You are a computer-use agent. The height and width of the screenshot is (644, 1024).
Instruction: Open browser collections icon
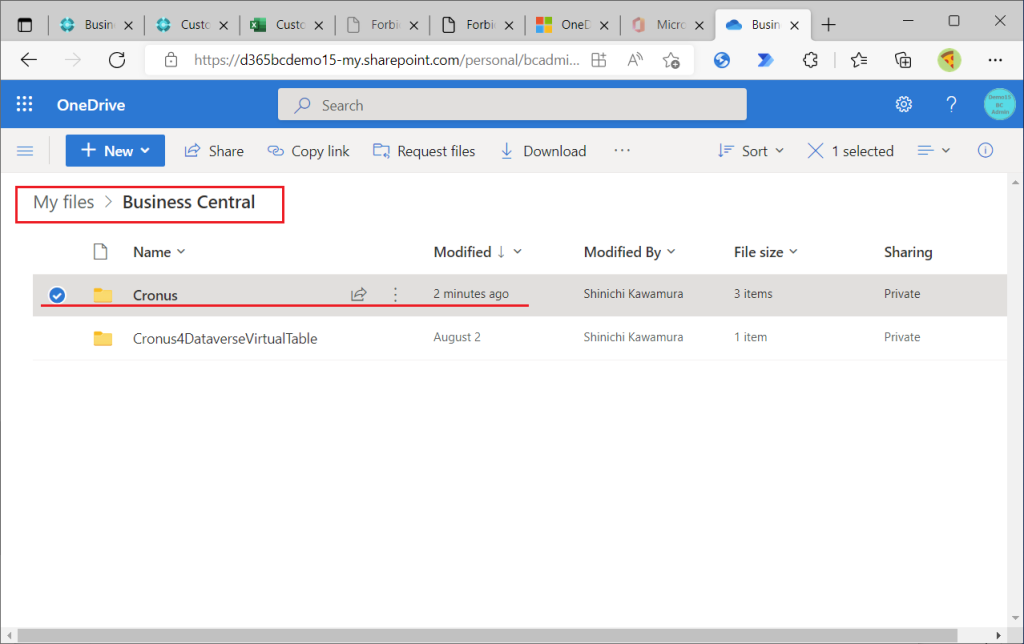[x=903, y=60]
